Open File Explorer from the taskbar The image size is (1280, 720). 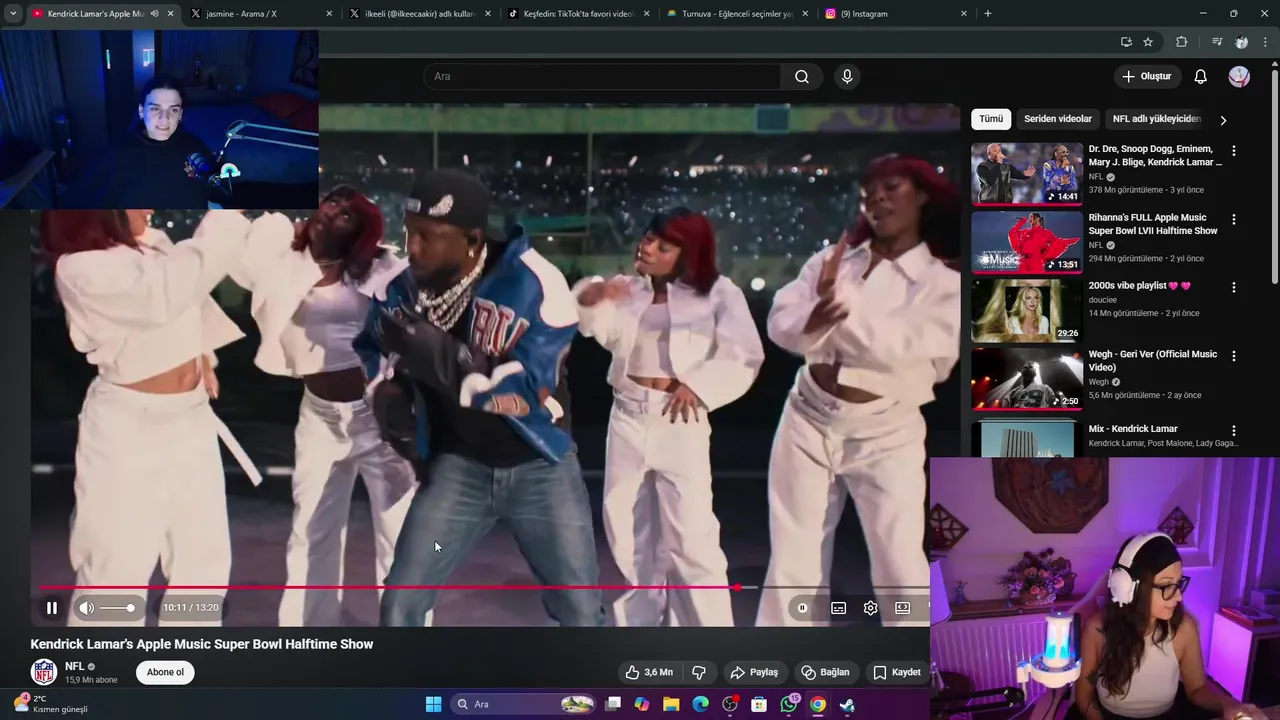click(671, 704)
